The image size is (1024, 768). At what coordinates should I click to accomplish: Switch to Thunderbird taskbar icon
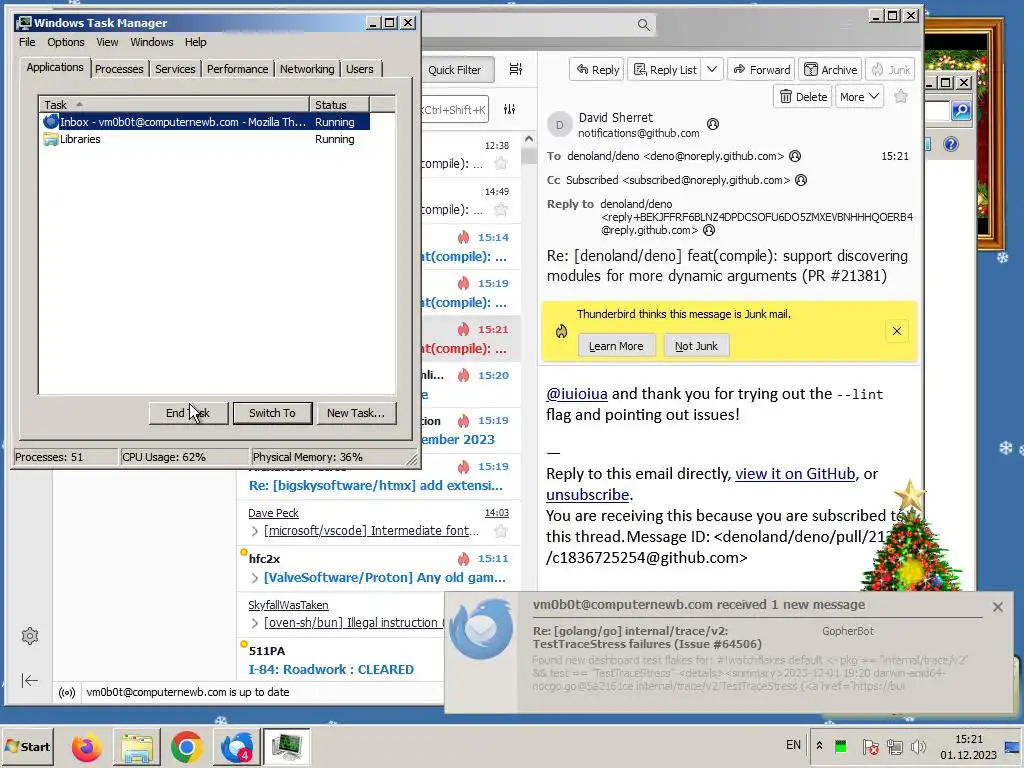236,746
